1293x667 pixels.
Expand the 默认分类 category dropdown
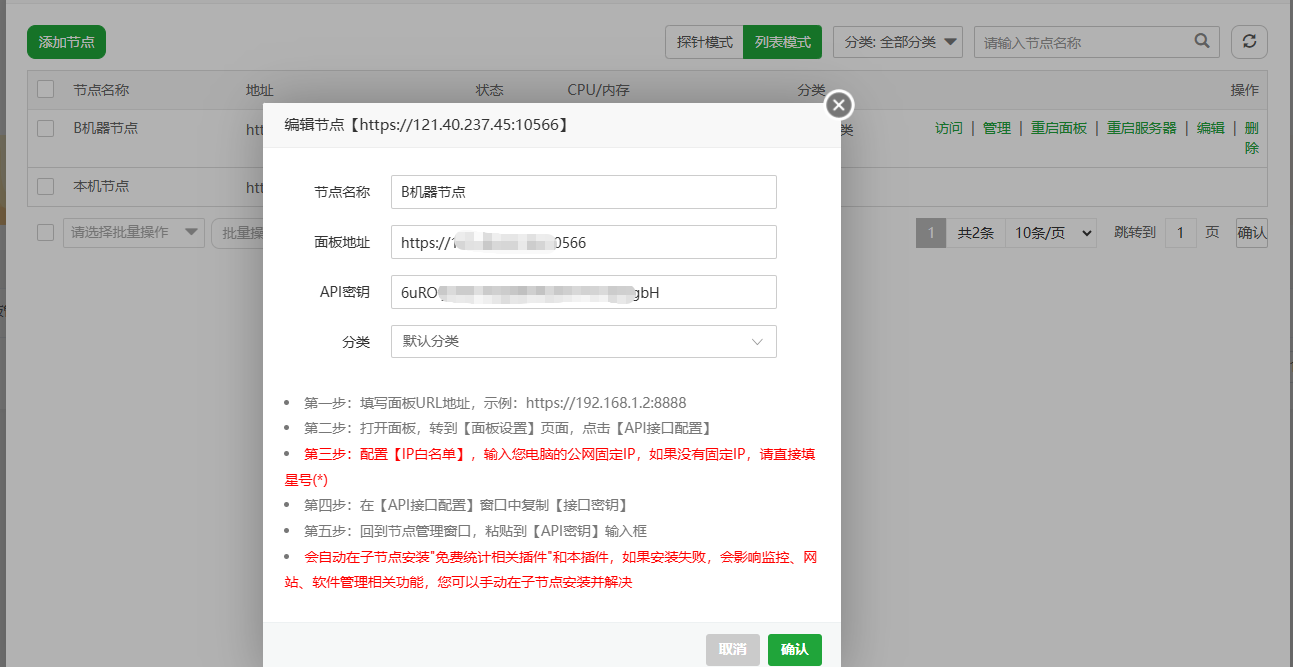click(583, 341)
